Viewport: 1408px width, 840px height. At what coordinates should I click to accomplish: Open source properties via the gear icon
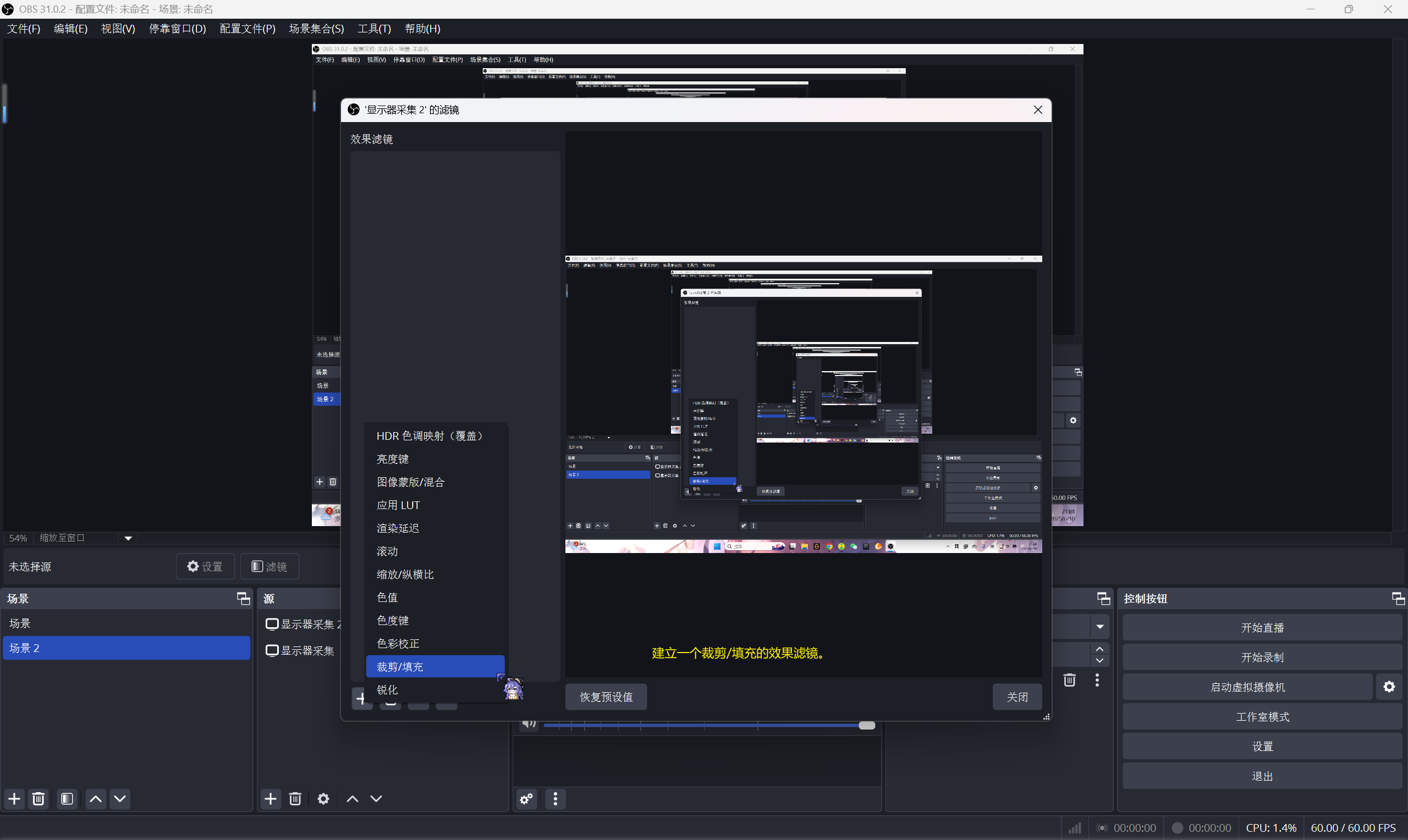(x=323, y=799)
